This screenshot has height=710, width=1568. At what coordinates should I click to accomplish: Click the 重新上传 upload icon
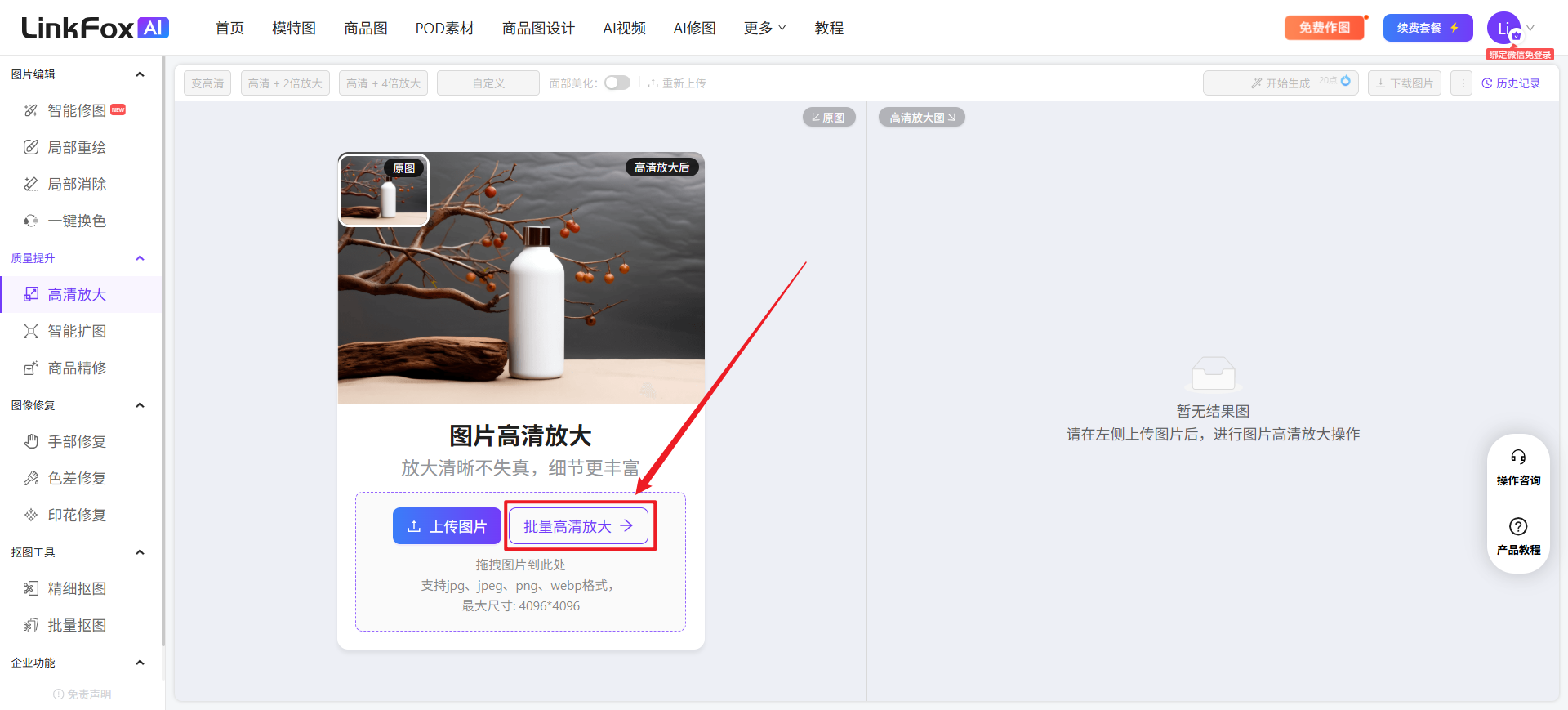[653, 83]
